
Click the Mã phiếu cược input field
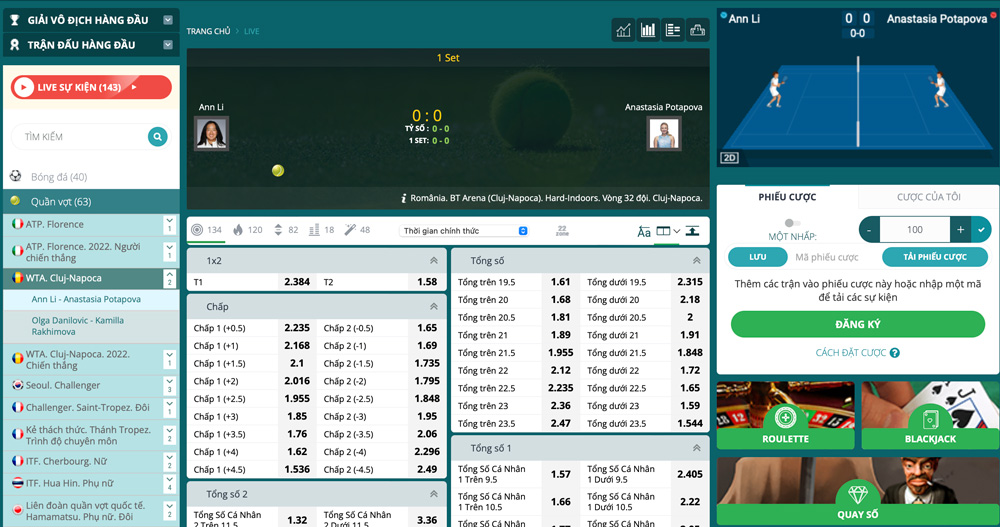click(x=834, y=257)
